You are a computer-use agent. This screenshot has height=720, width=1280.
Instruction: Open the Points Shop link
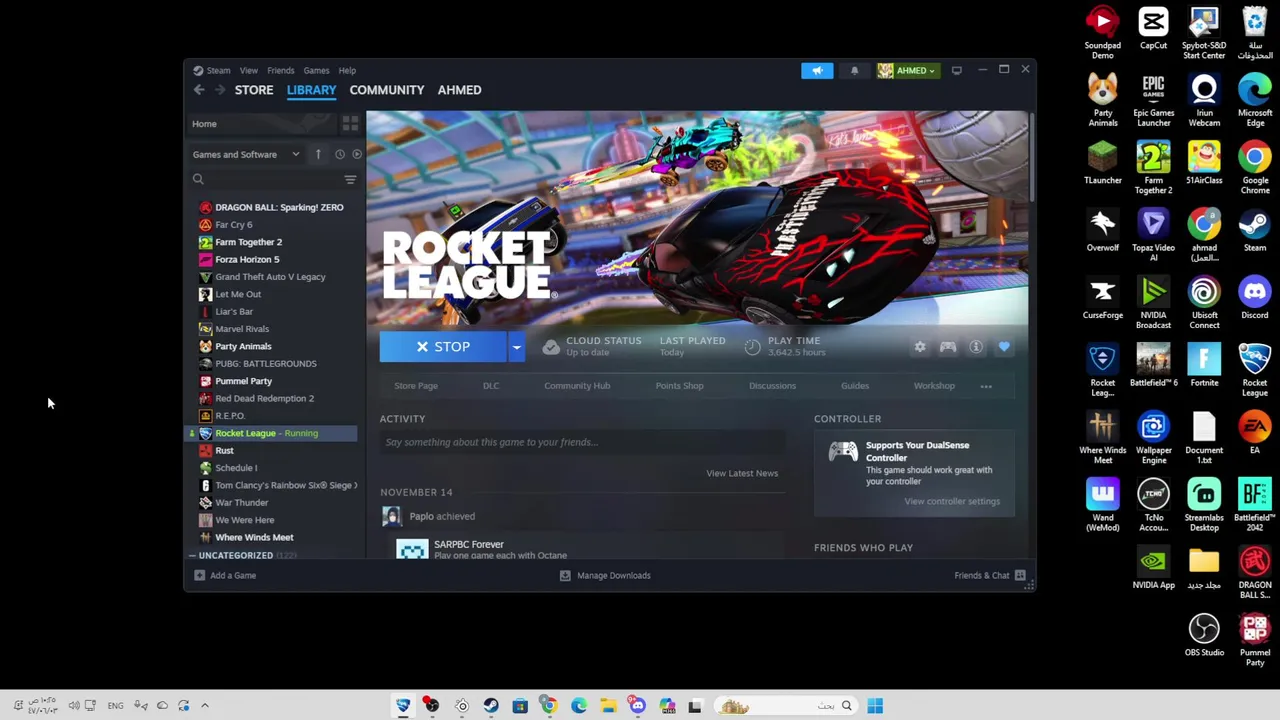[x=679, y=386]
